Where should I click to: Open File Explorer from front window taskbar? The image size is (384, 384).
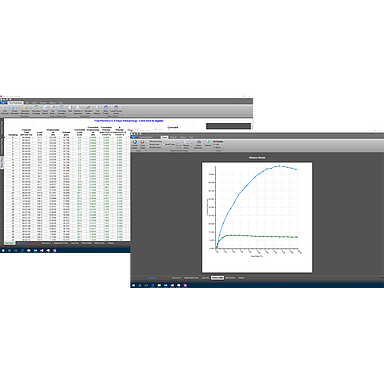point(159,285)
